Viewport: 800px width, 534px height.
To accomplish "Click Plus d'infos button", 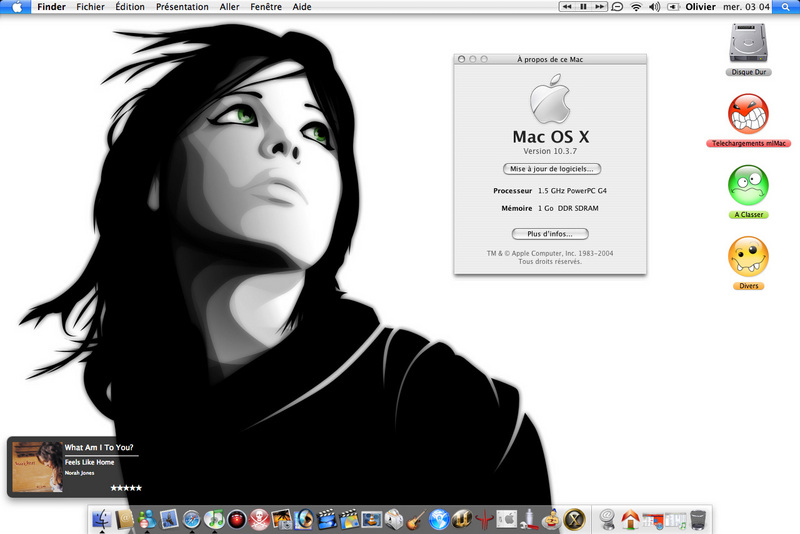I will (x=550, y=234).
